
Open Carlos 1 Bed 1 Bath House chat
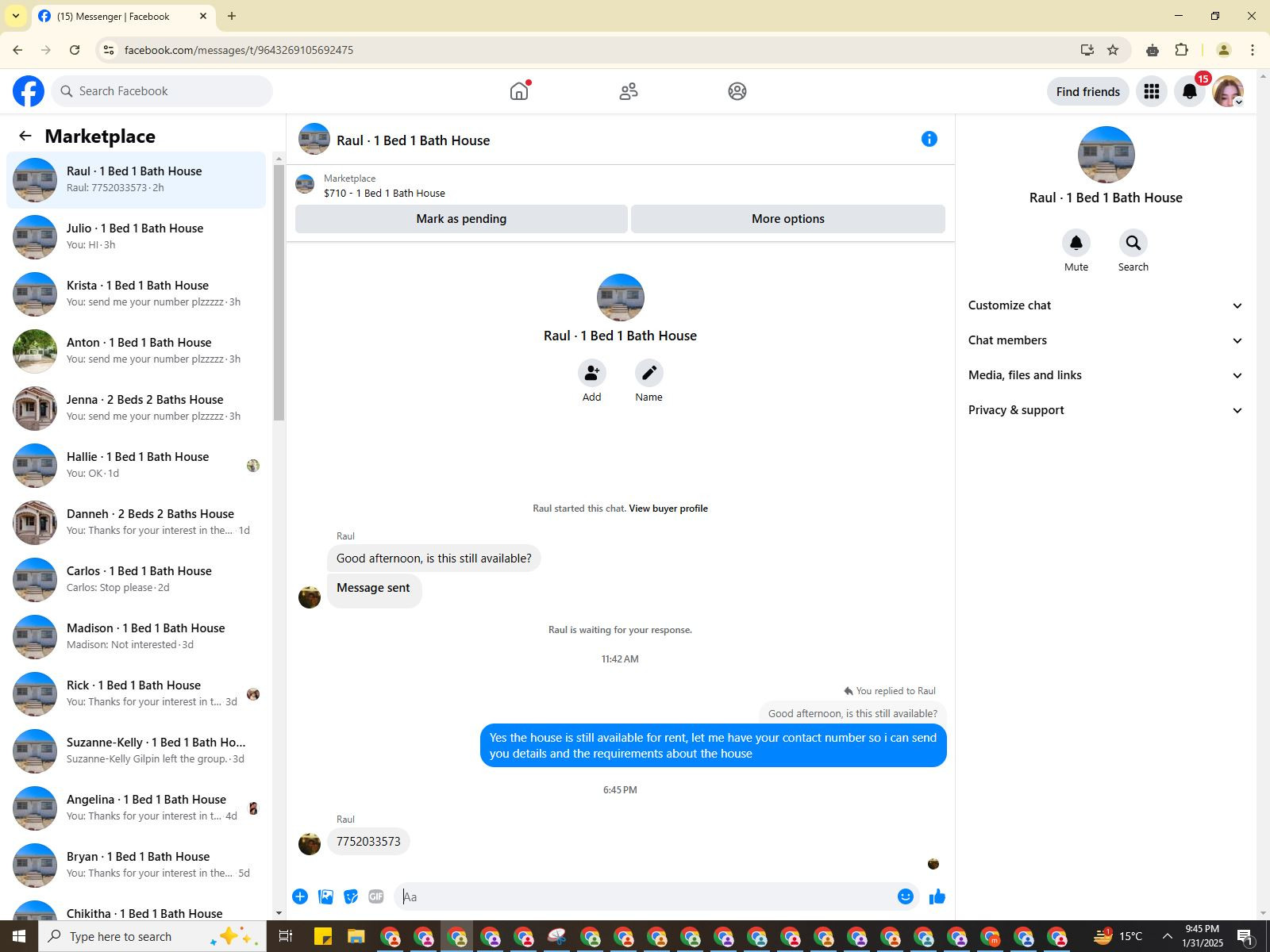pos(137,579)
